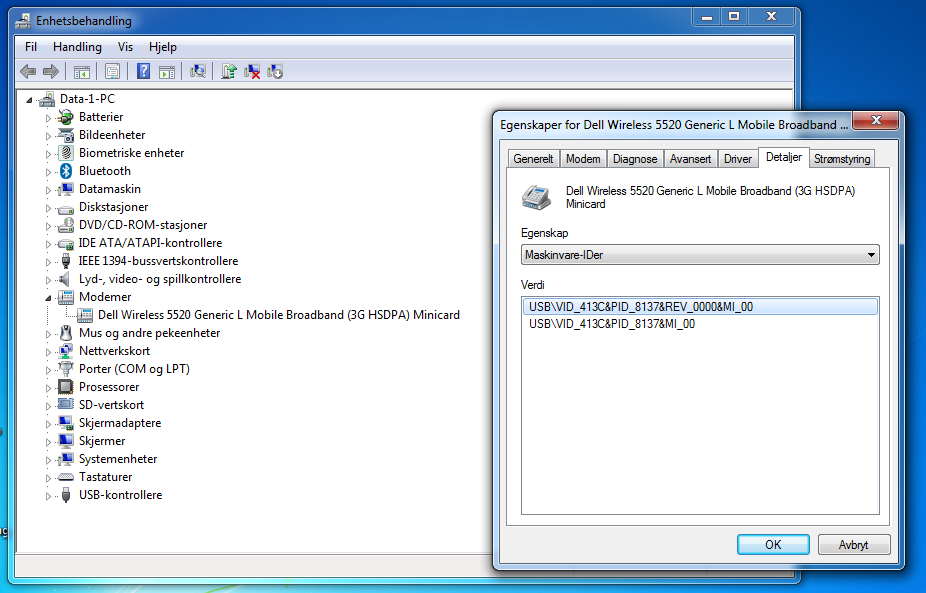This screenshot has height=593, width=926.
Task: Click the Bildeenheter camera icon
Action: (x=66, y=135)
